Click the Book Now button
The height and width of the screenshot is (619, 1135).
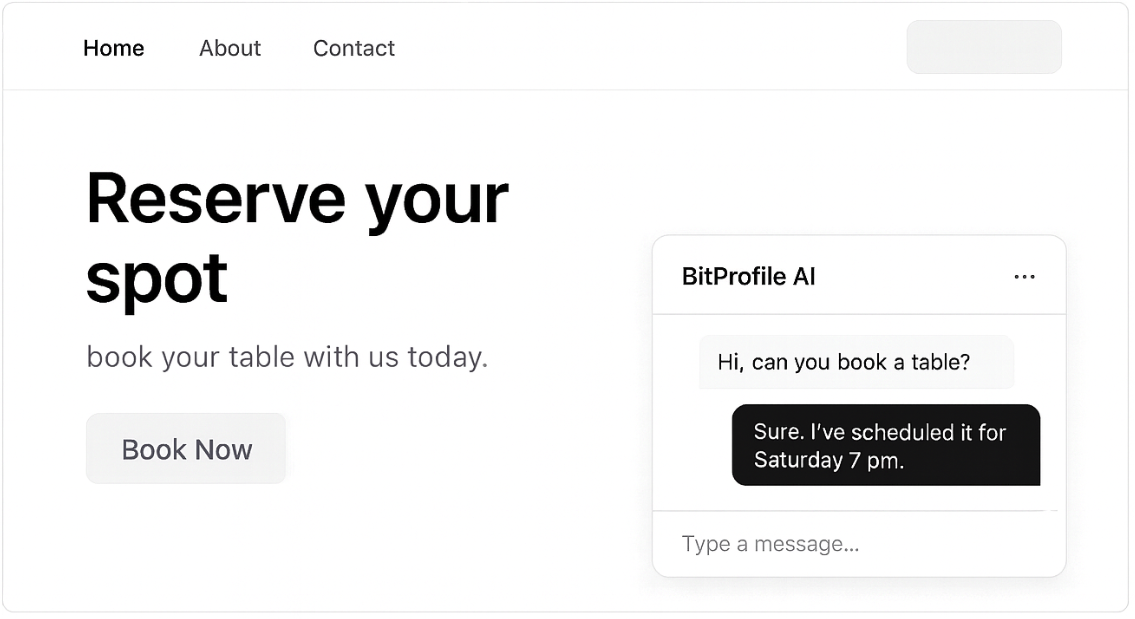point(186,448)
